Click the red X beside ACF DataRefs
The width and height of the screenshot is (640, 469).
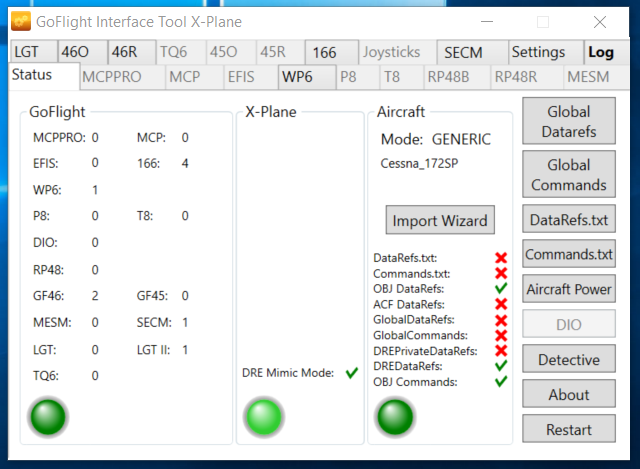click(501, 304)
